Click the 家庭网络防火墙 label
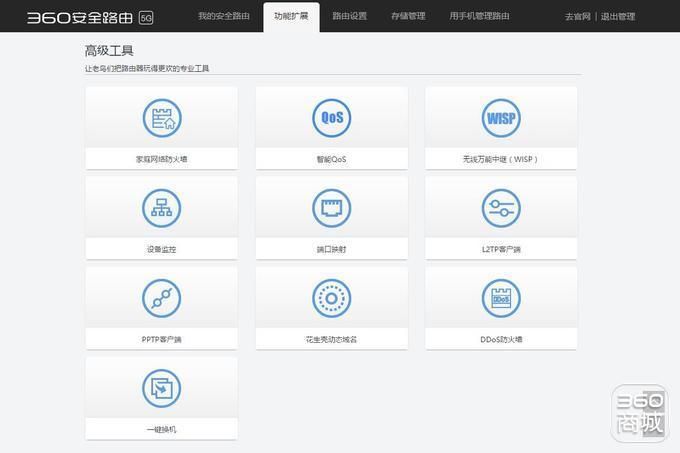The width and height of the screenshot is (680, 453). pyautogui.click(x=162, y=159)
